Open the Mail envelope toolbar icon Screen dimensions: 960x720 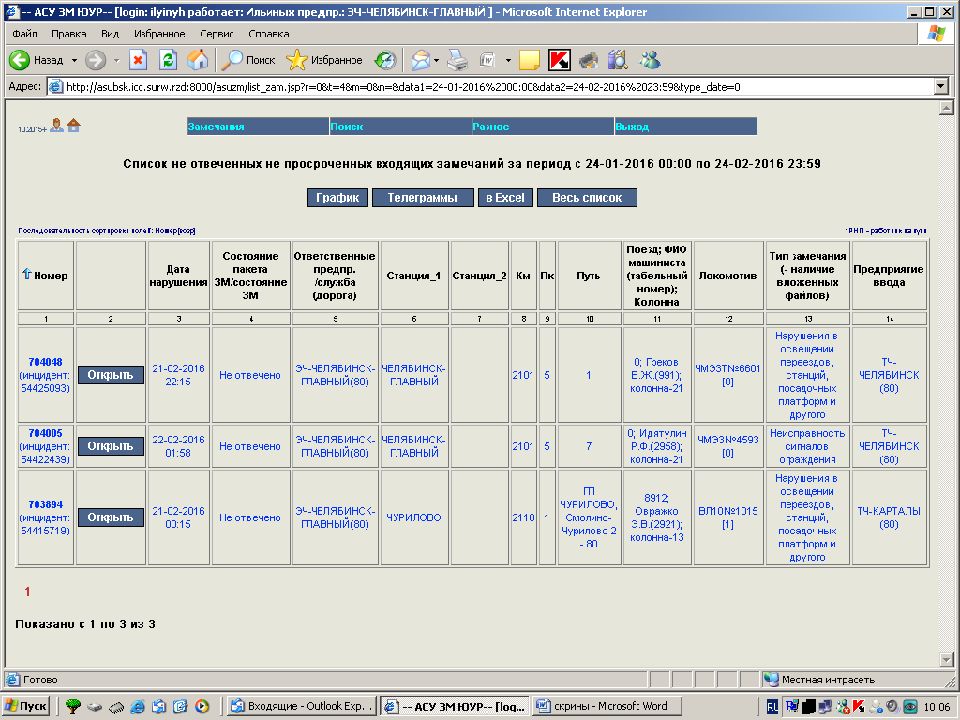(420, 60)
